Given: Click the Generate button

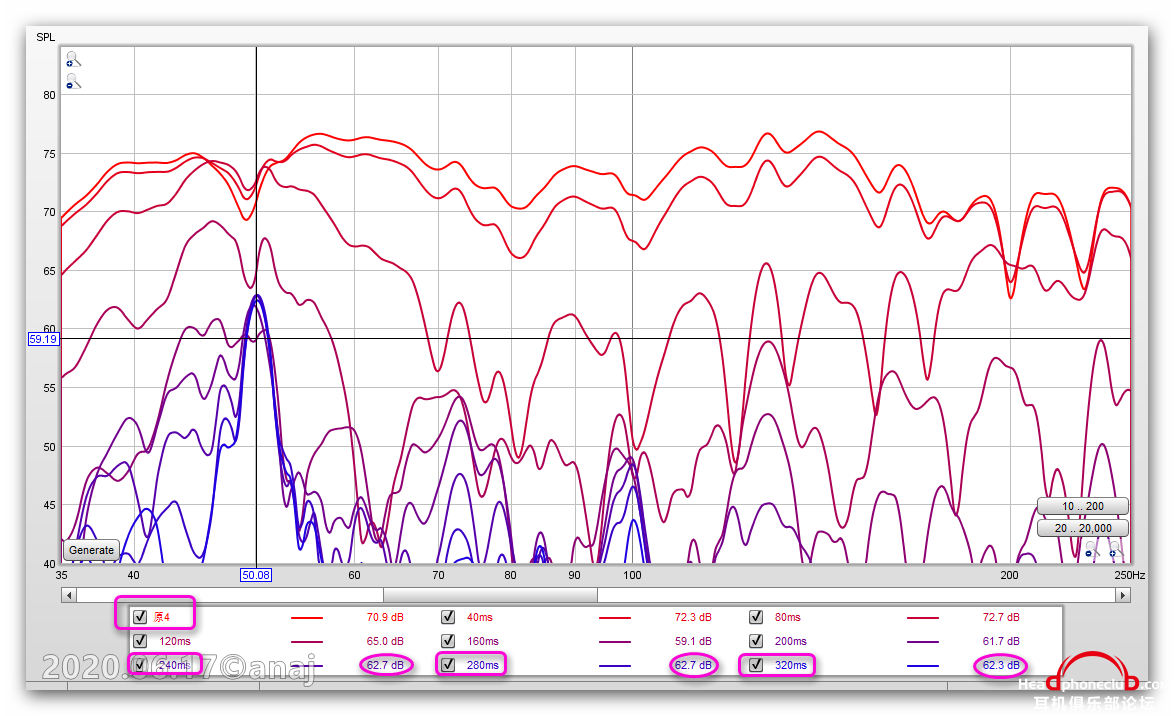Looking at the screenshot, I should tap(91, 550).
